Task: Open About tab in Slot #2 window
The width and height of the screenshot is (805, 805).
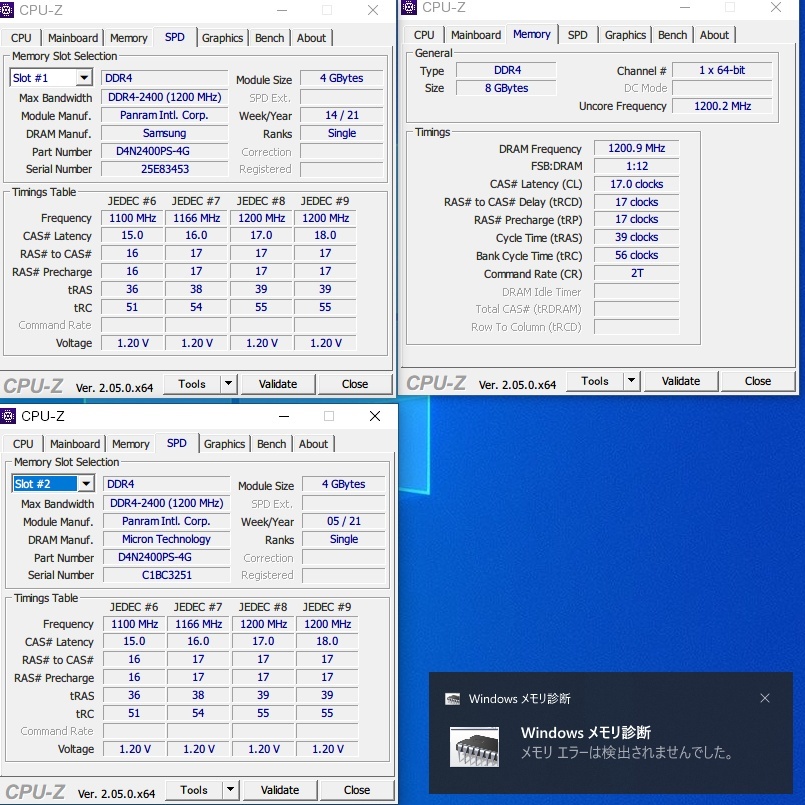Action: (313, 444)
